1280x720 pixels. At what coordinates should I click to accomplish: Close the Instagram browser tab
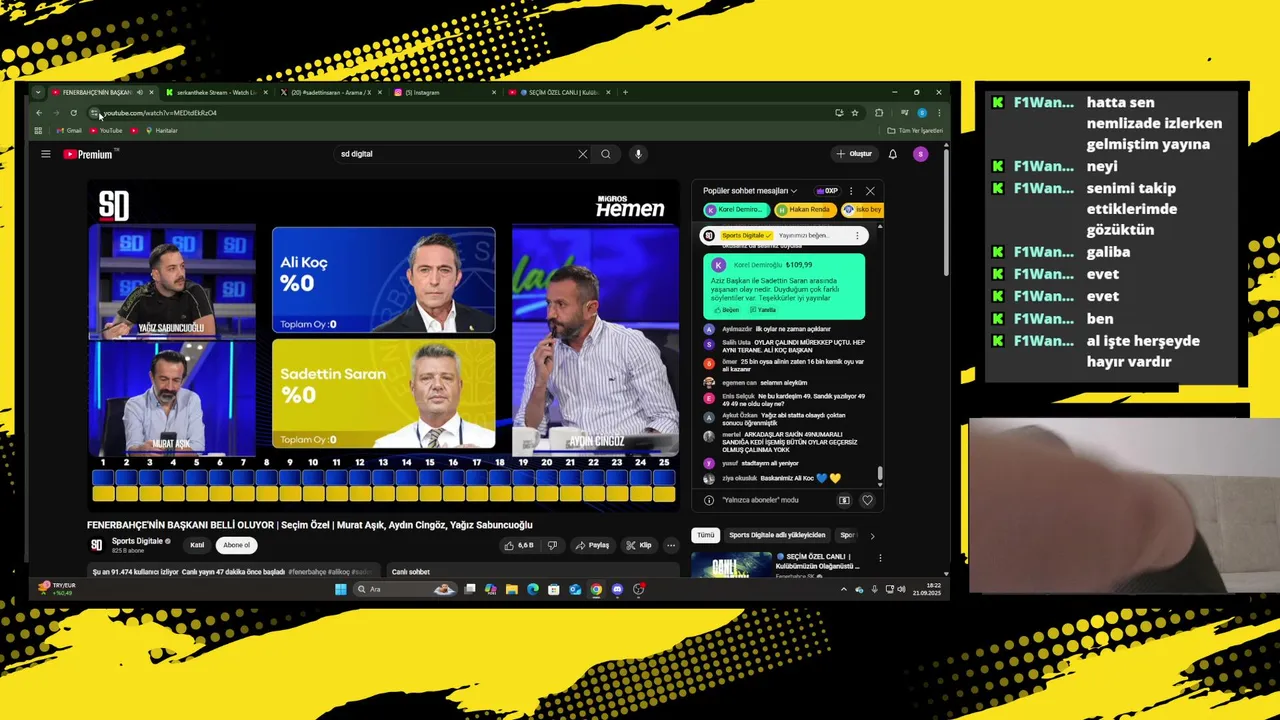tap(494, 92)
